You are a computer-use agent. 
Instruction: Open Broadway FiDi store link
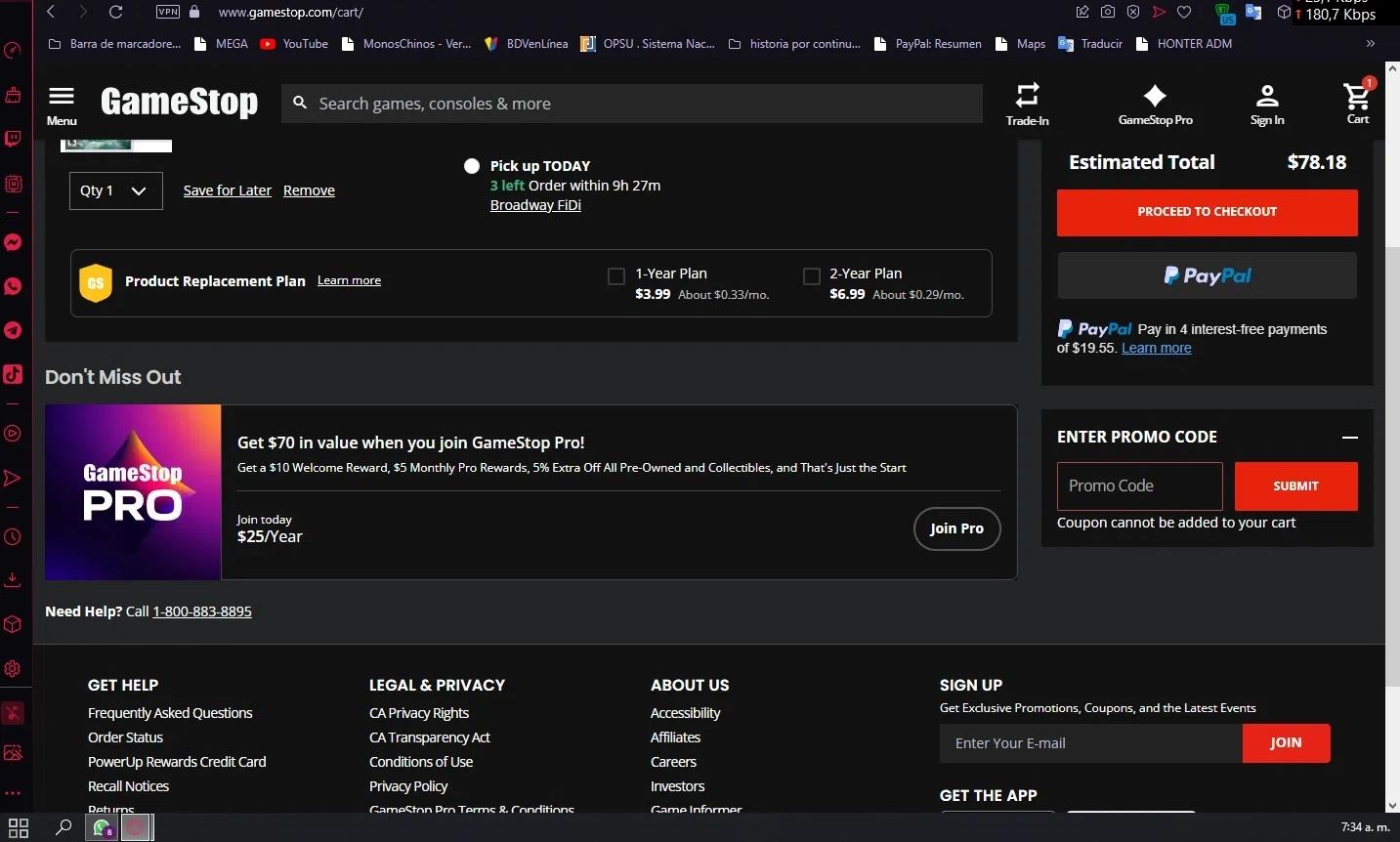point(535,205)
